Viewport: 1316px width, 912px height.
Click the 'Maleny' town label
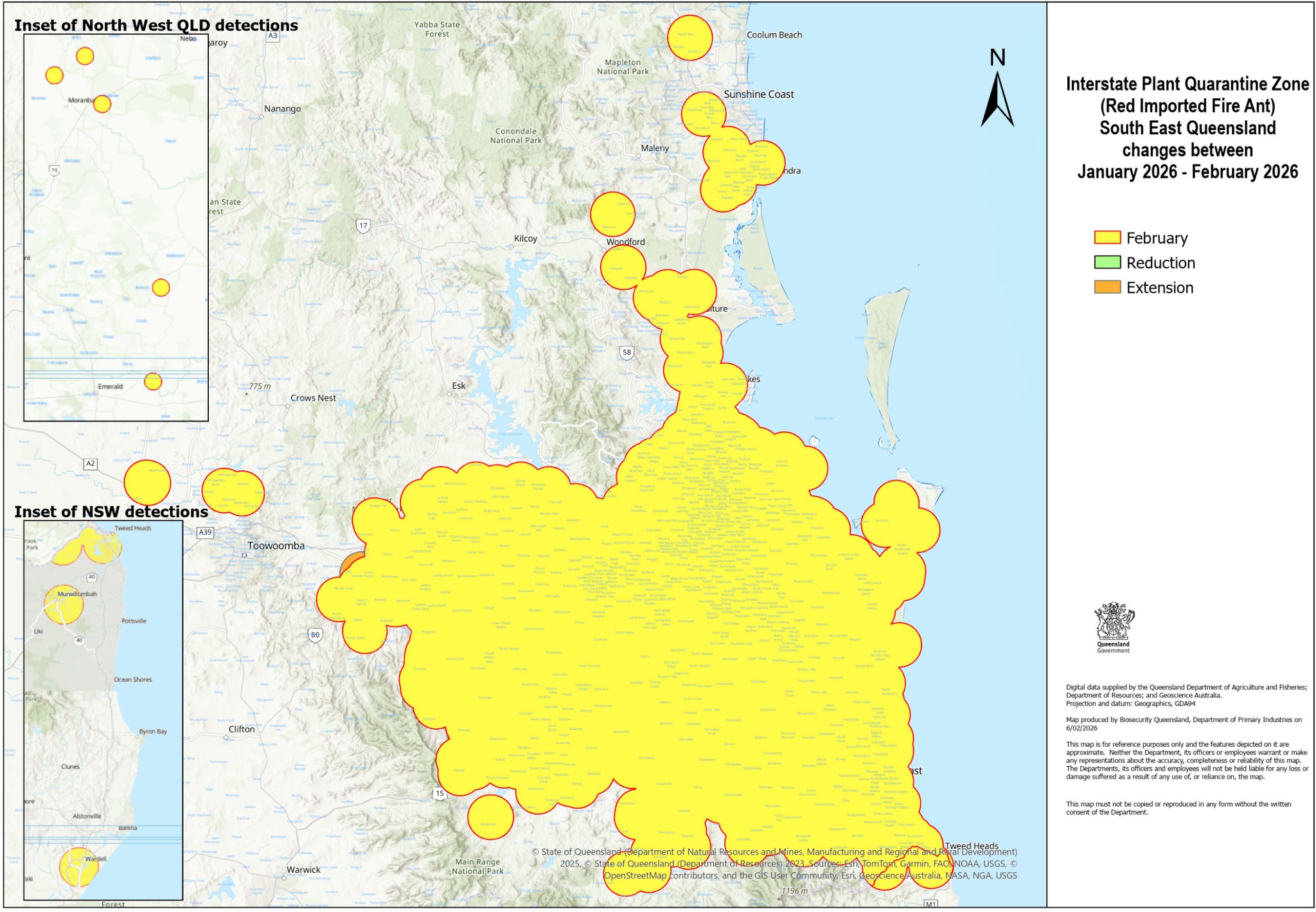tap(655, 148)
